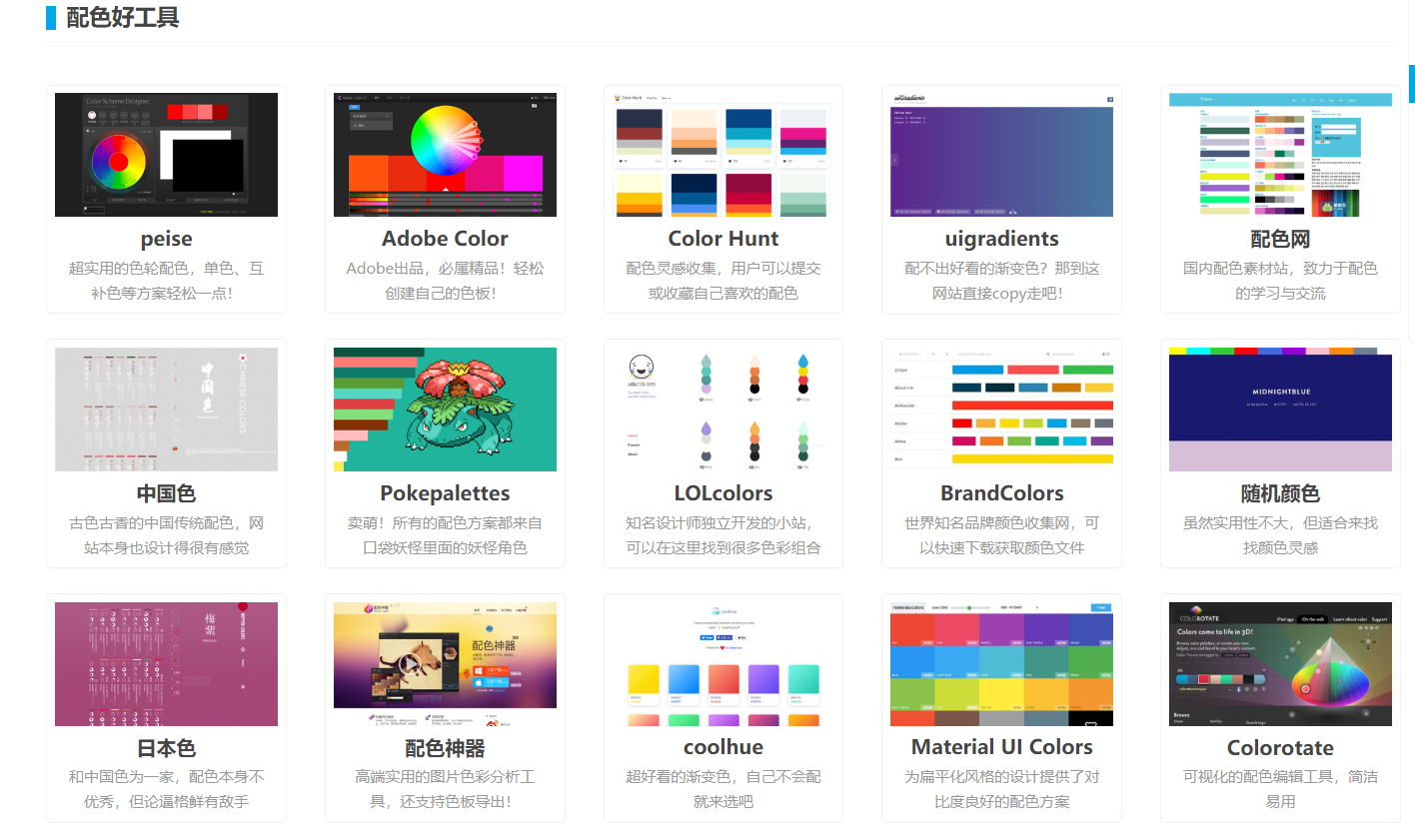Click the 配色网 title

[x=1280, y=239]
